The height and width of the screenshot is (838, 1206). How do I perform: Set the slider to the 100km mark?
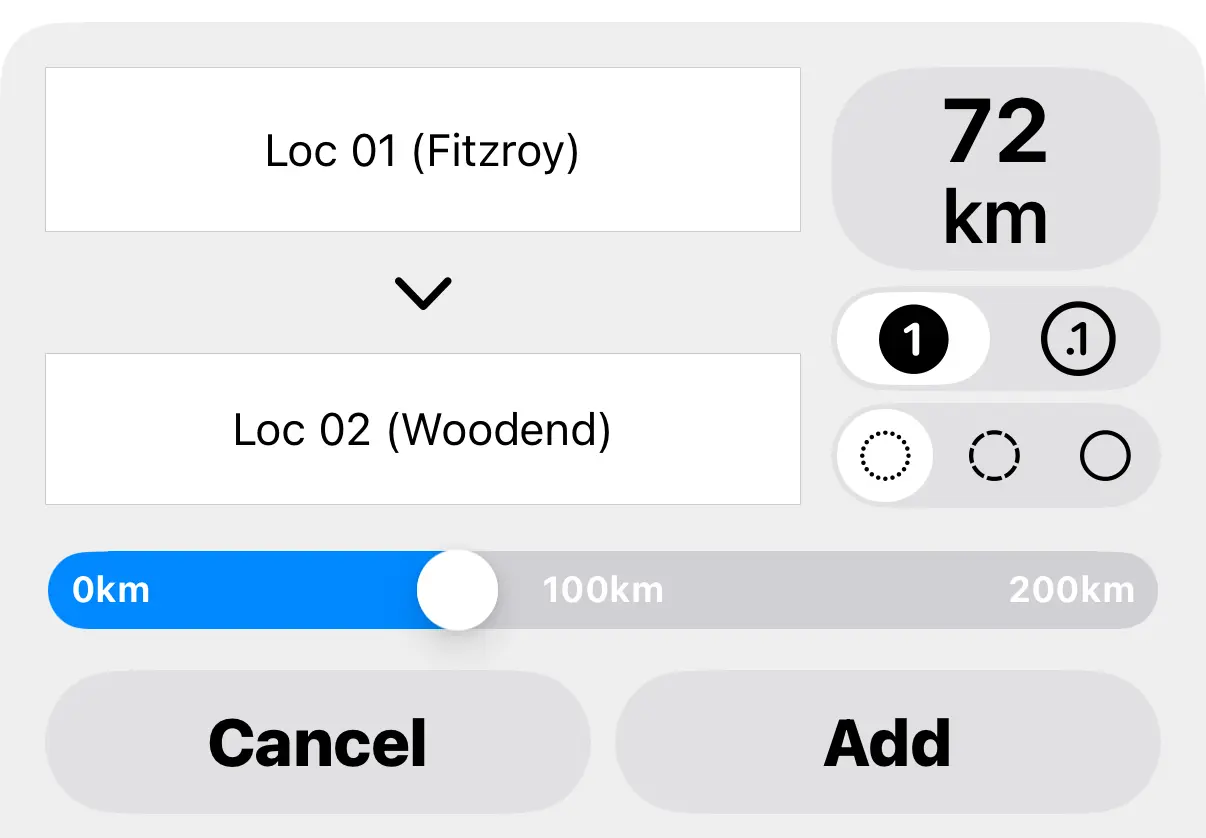(602, 590)
